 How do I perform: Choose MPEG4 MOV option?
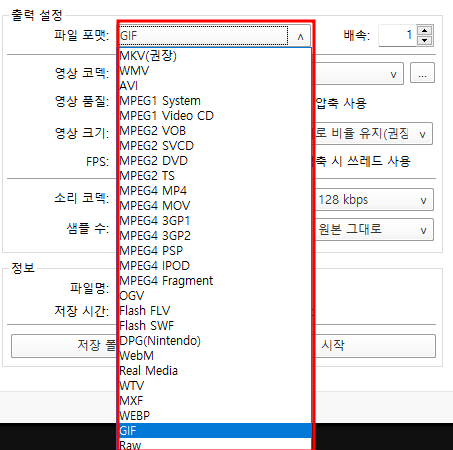(x=215, y=206)
